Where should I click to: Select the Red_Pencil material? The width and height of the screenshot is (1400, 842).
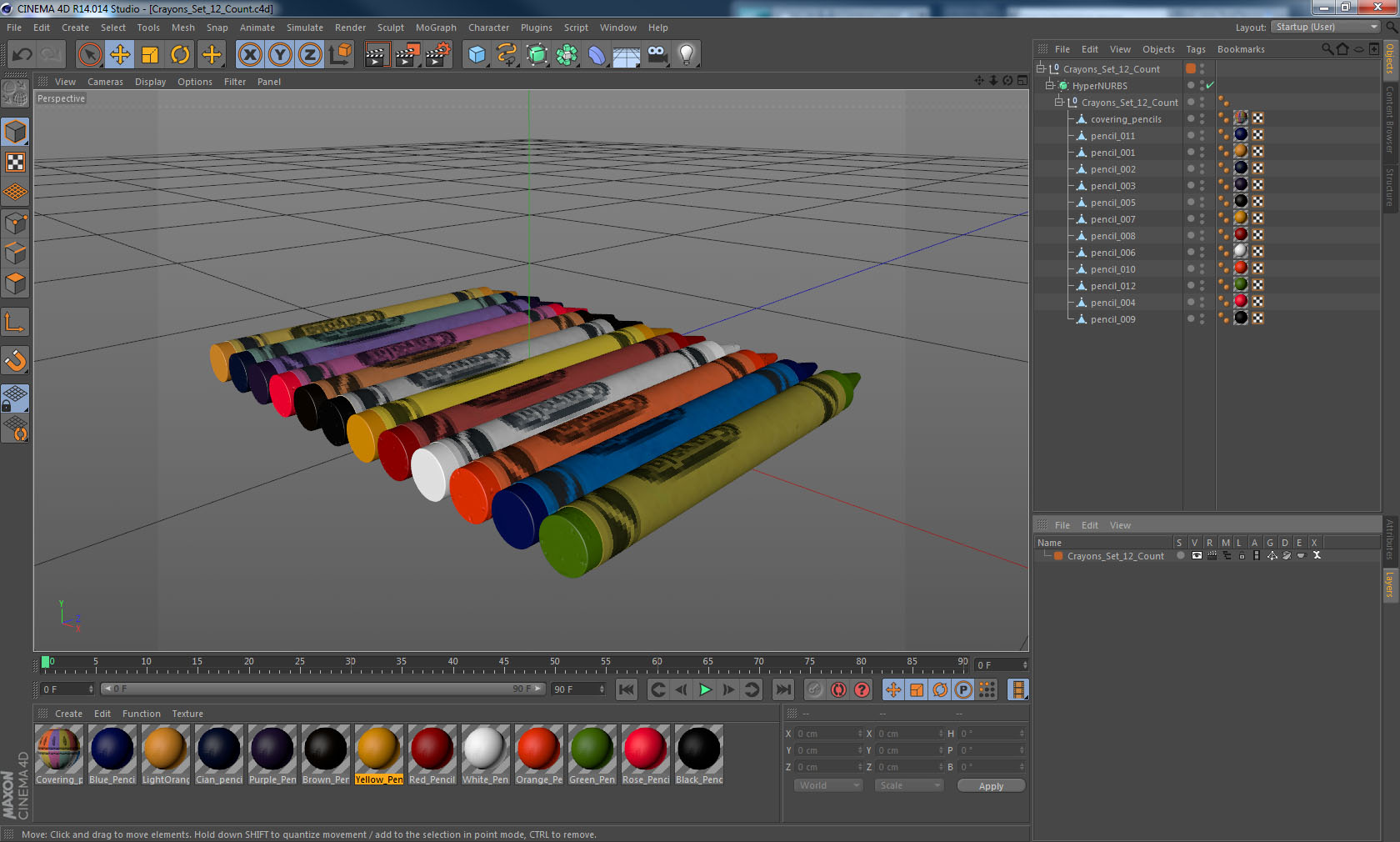pos(432,754)
